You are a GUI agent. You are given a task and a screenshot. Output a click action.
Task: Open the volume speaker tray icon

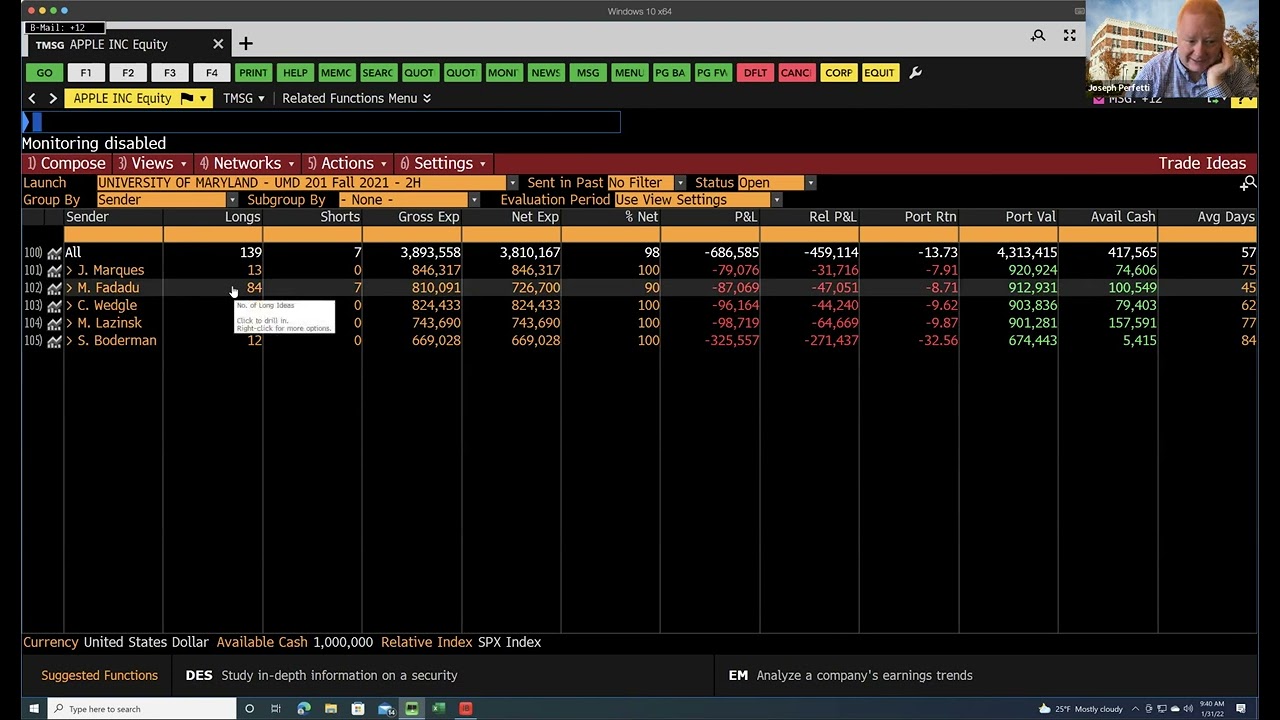[1188, 709]
